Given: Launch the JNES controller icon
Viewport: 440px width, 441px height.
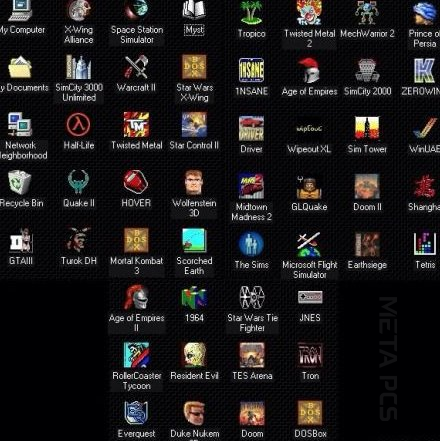Looking at the screenshot, I should [x=310, y=297].
